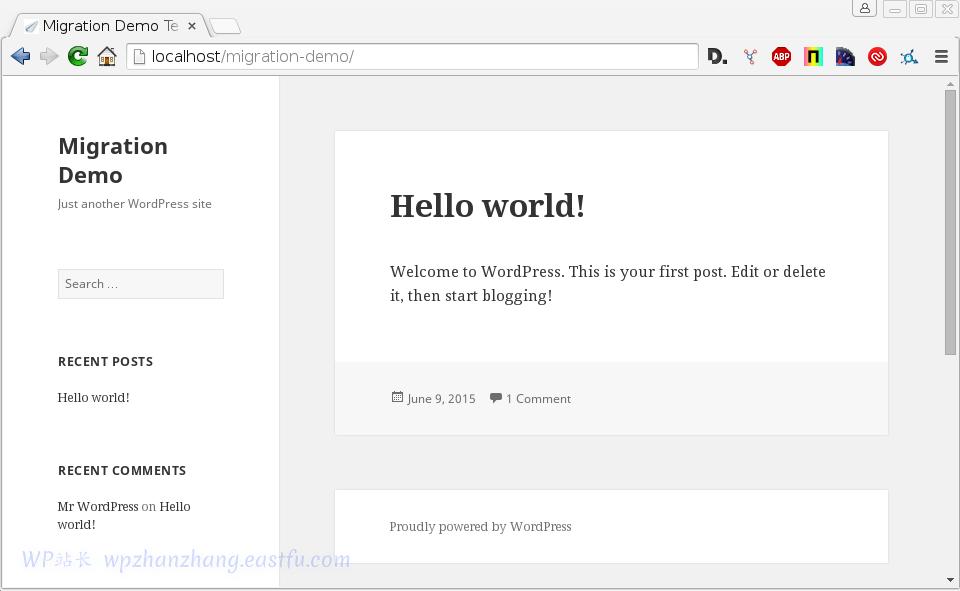This screenshot has width=960, height=591.
Task: Open Adblock Plus ABP extension
Action: (x=781, y=56)
